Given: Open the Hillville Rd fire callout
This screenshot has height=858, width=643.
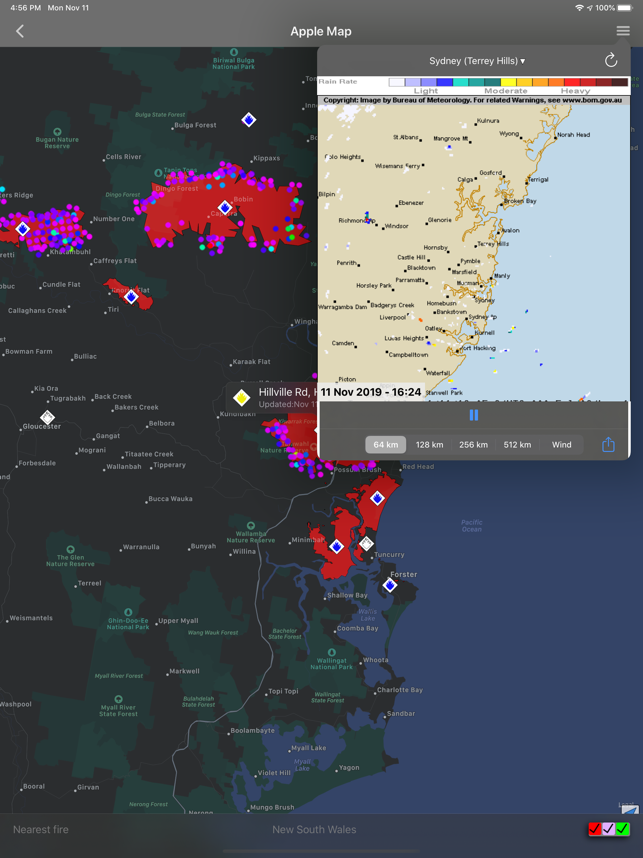Looking at the screenshot, I should [x=272, y=398].
